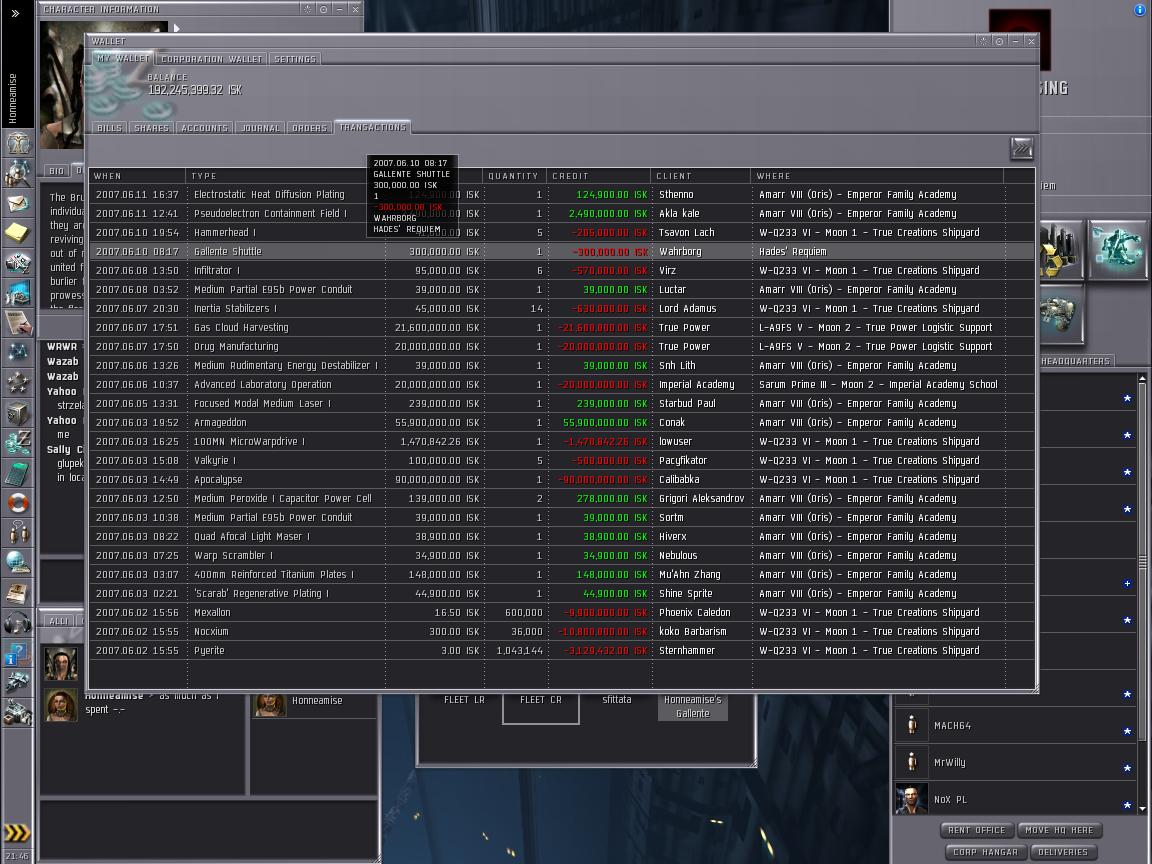Sort transactions by the Client column
The width and height of the screenshot is (1152, 864).
pyautogui.click(x=700, y=176)
